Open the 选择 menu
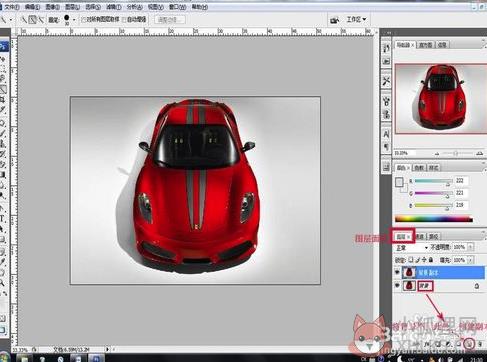Screen dimensions: 487x362 tap(93, 6)
